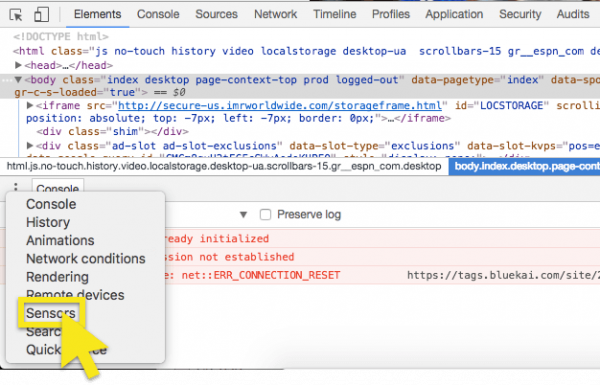Open the Sources tab
The width and height of the screenshot is (600, 385).
[x=217, y=14]
